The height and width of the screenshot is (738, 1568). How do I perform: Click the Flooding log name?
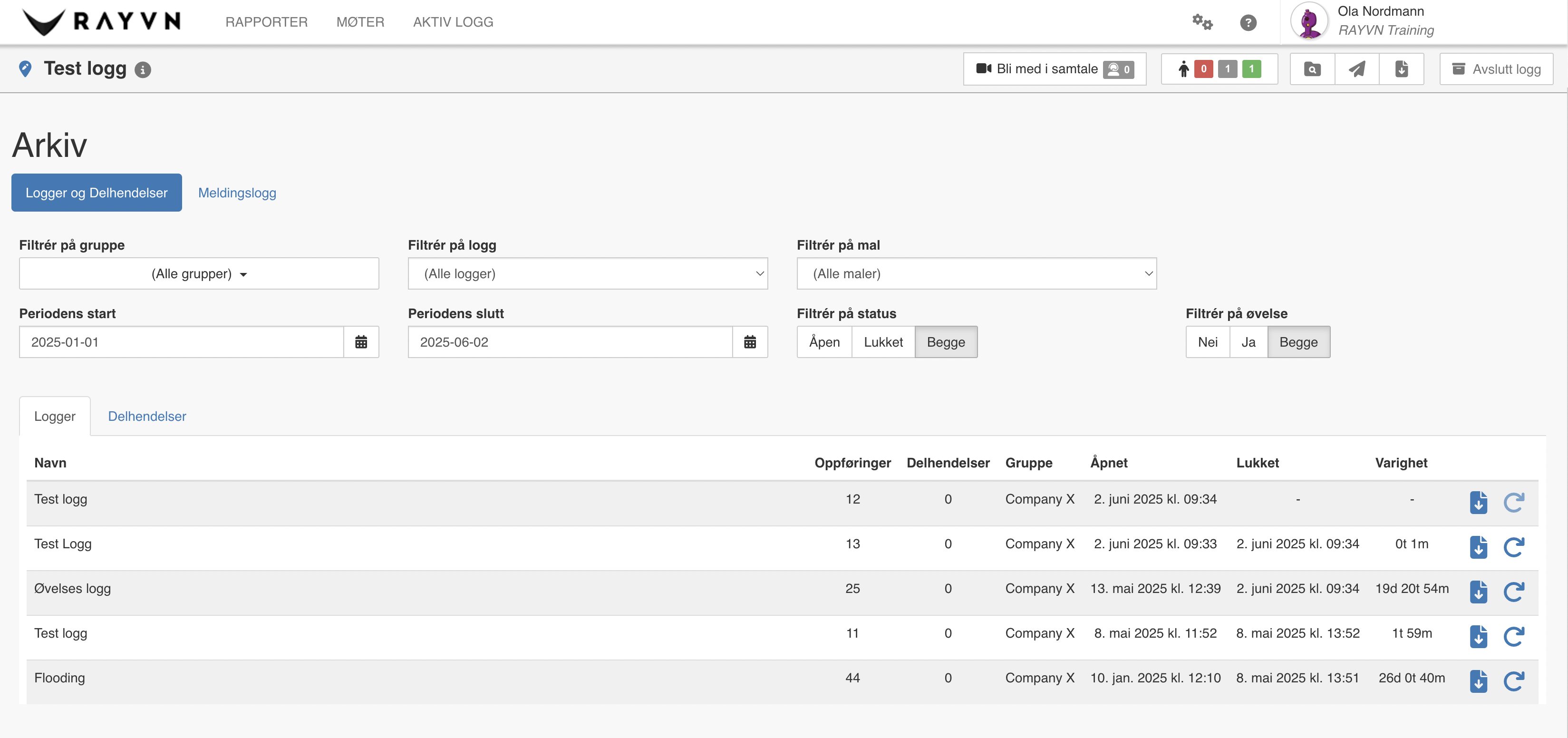[59, 678]
